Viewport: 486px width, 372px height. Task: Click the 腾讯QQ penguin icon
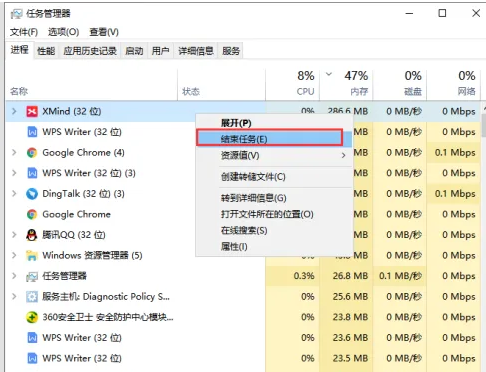pyautogui.click(x=32, y=235)
